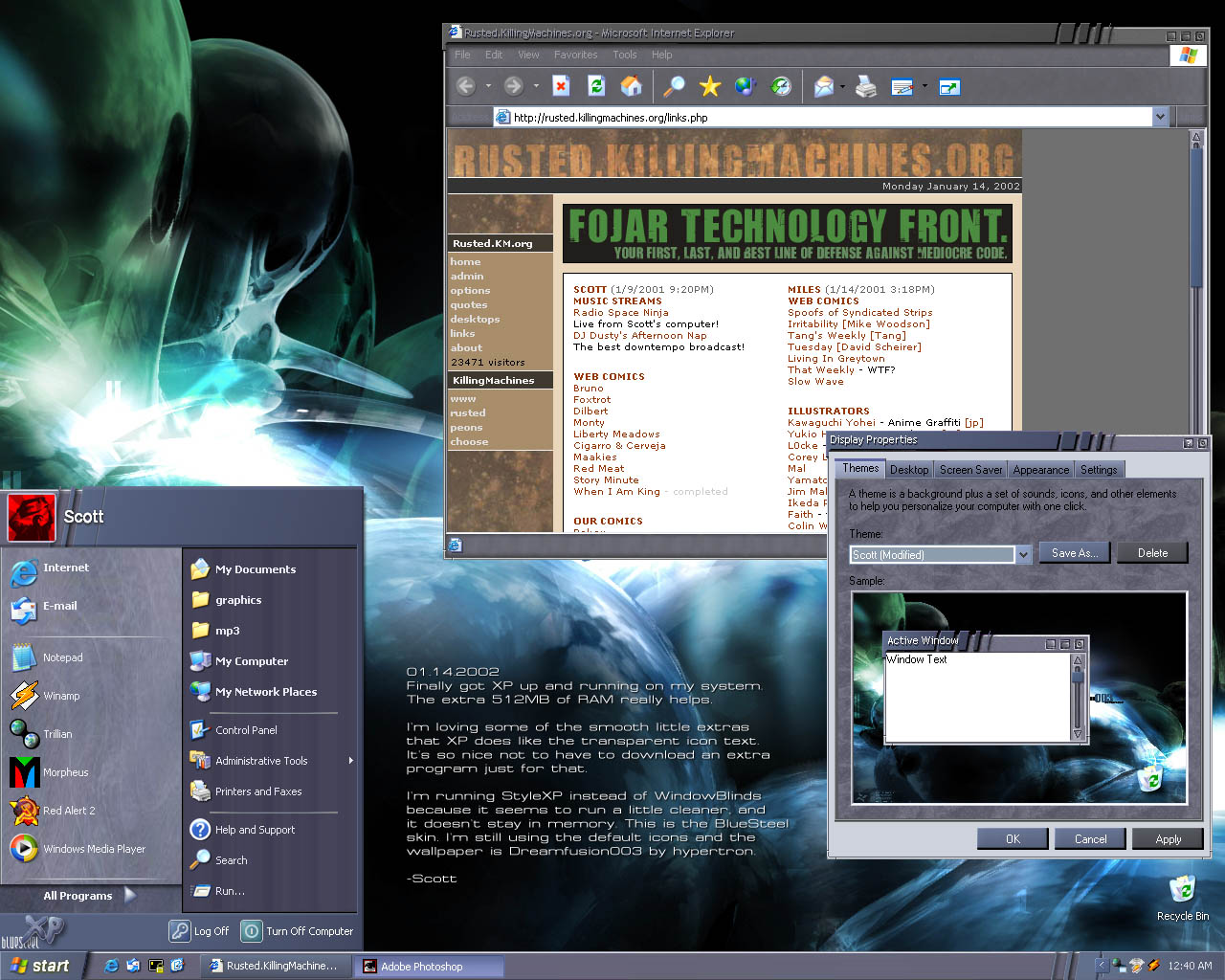Image resolution: width=1225 pixels, height=980 pixels.
Task: Click the Turn Off Computer power icon
Action: click(251, 930)
